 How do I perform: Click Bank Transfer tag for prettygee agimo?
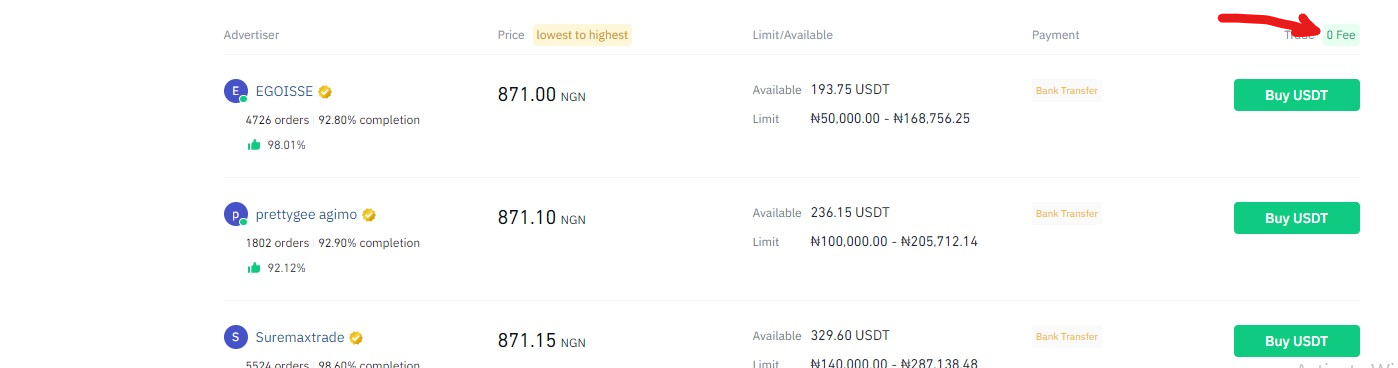[1066, 214]
